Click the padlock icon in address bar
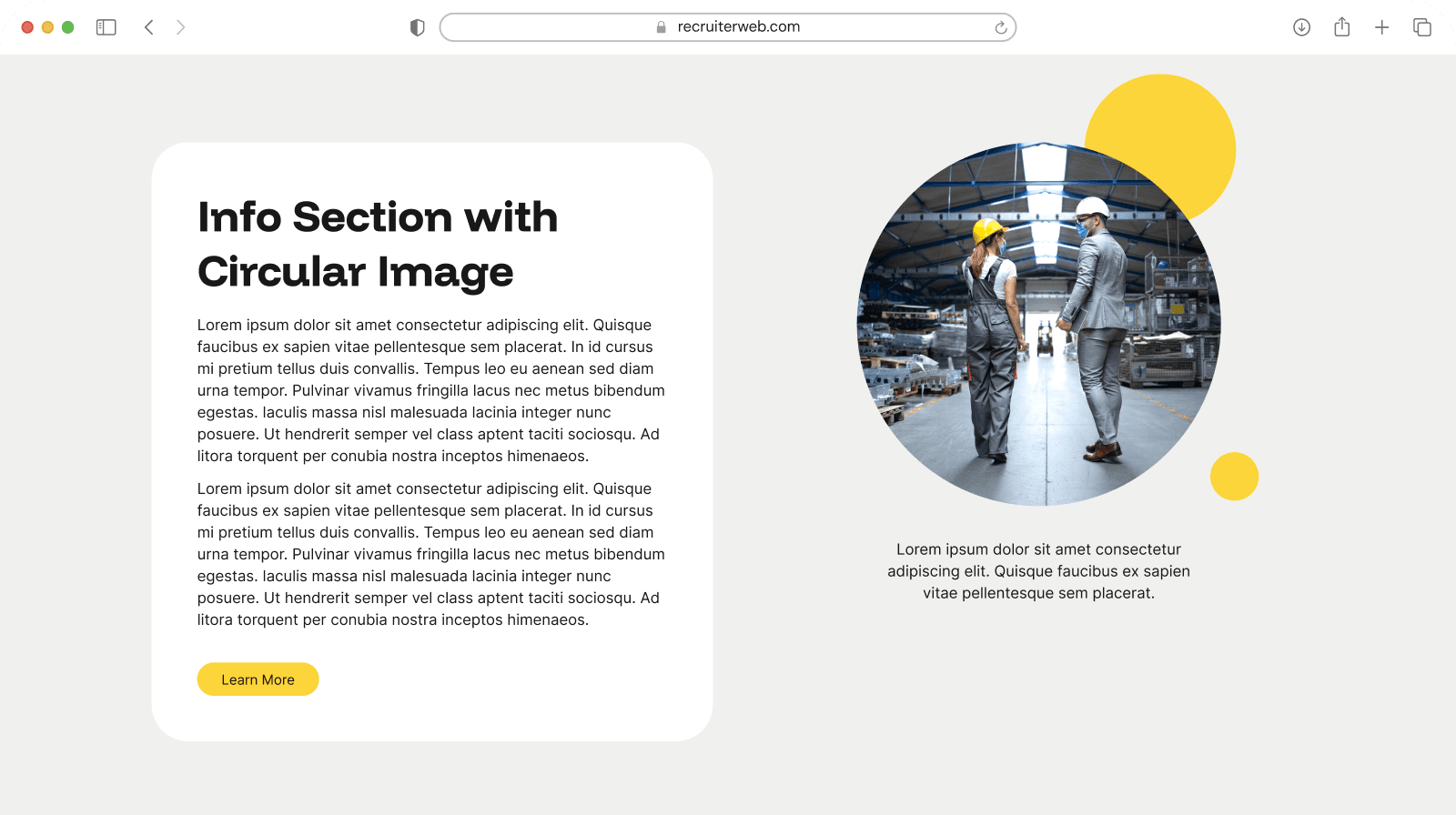This screenshot has height=815, width=1456. point(662,27)
